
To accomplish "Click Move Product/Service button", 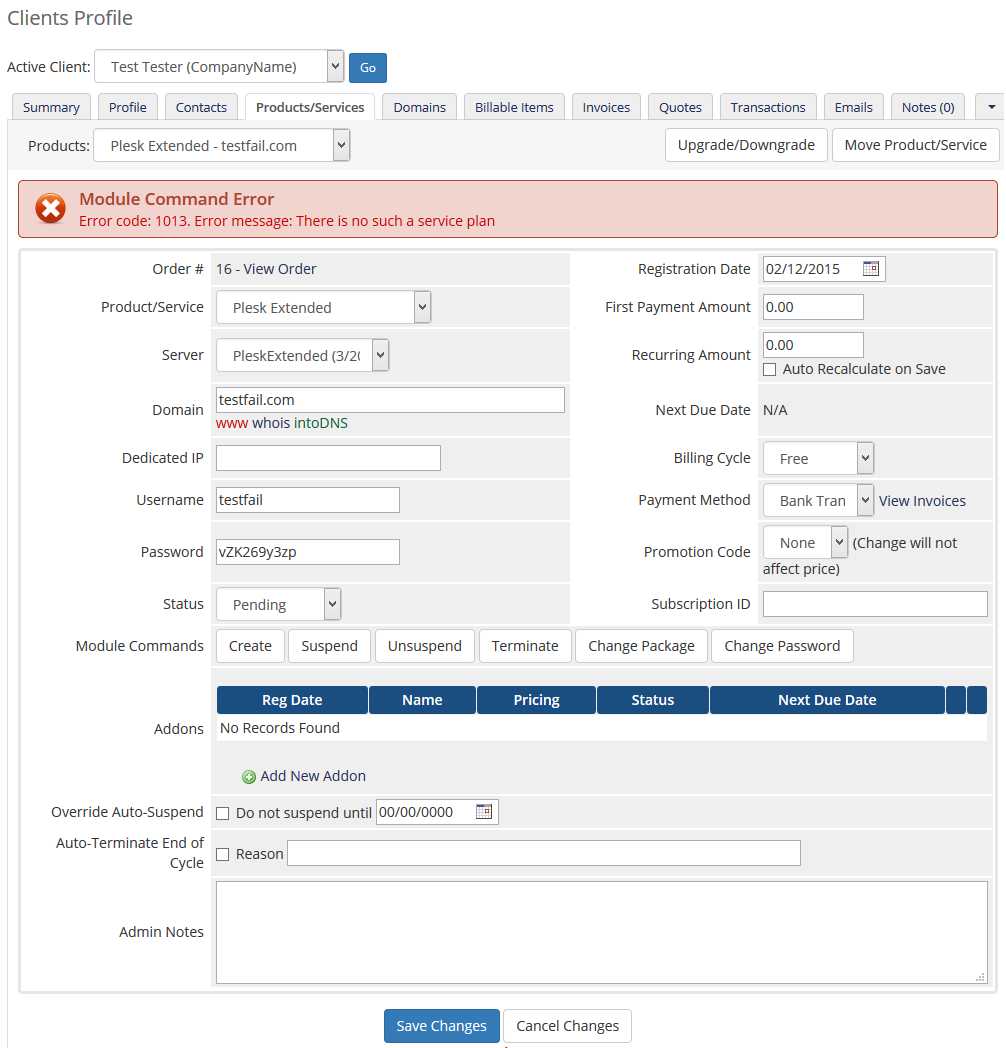I will click(915, 145).
